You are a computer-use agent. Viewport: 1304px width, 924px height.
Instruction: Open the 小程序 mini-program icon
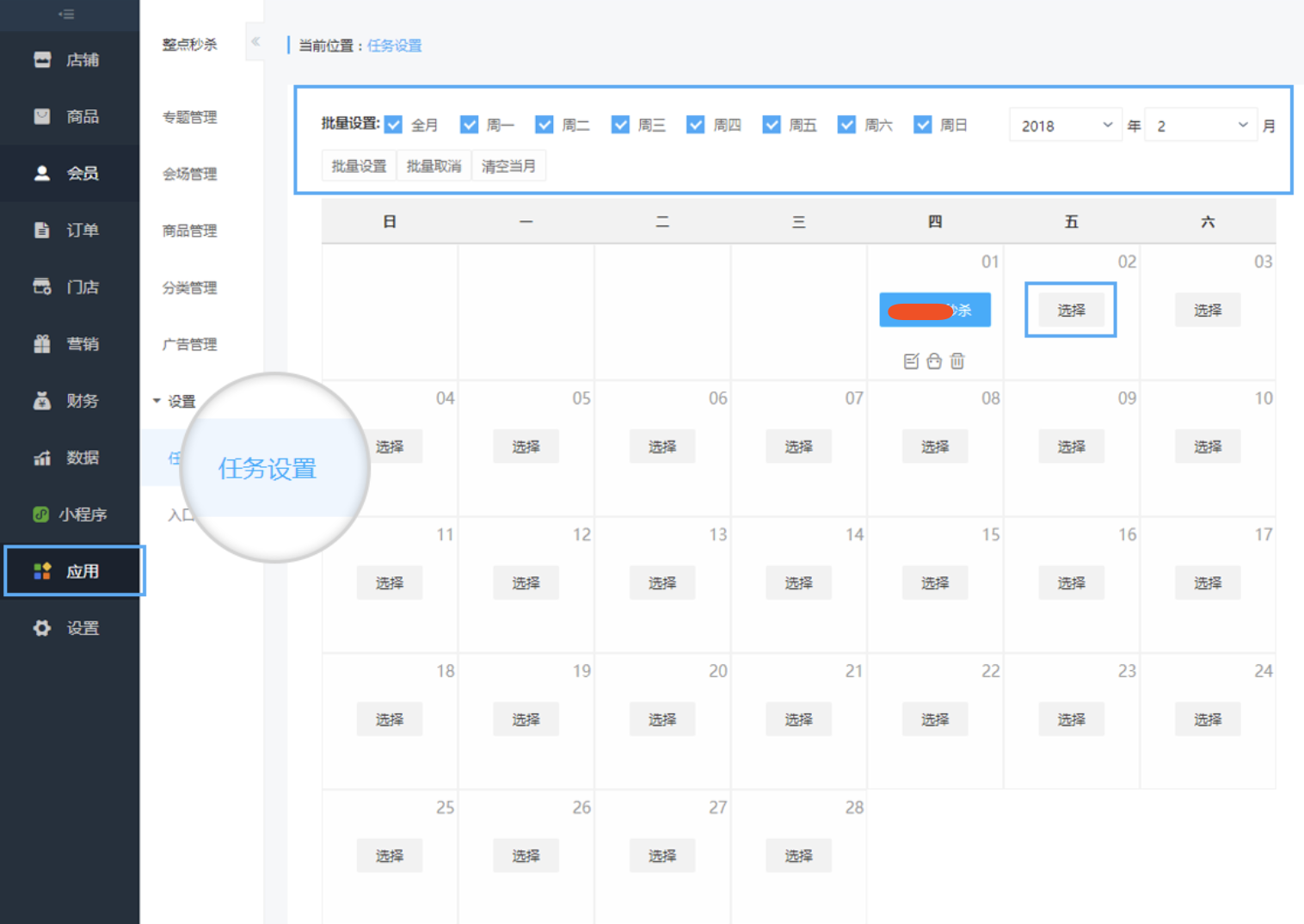click(x=40, y=514)
